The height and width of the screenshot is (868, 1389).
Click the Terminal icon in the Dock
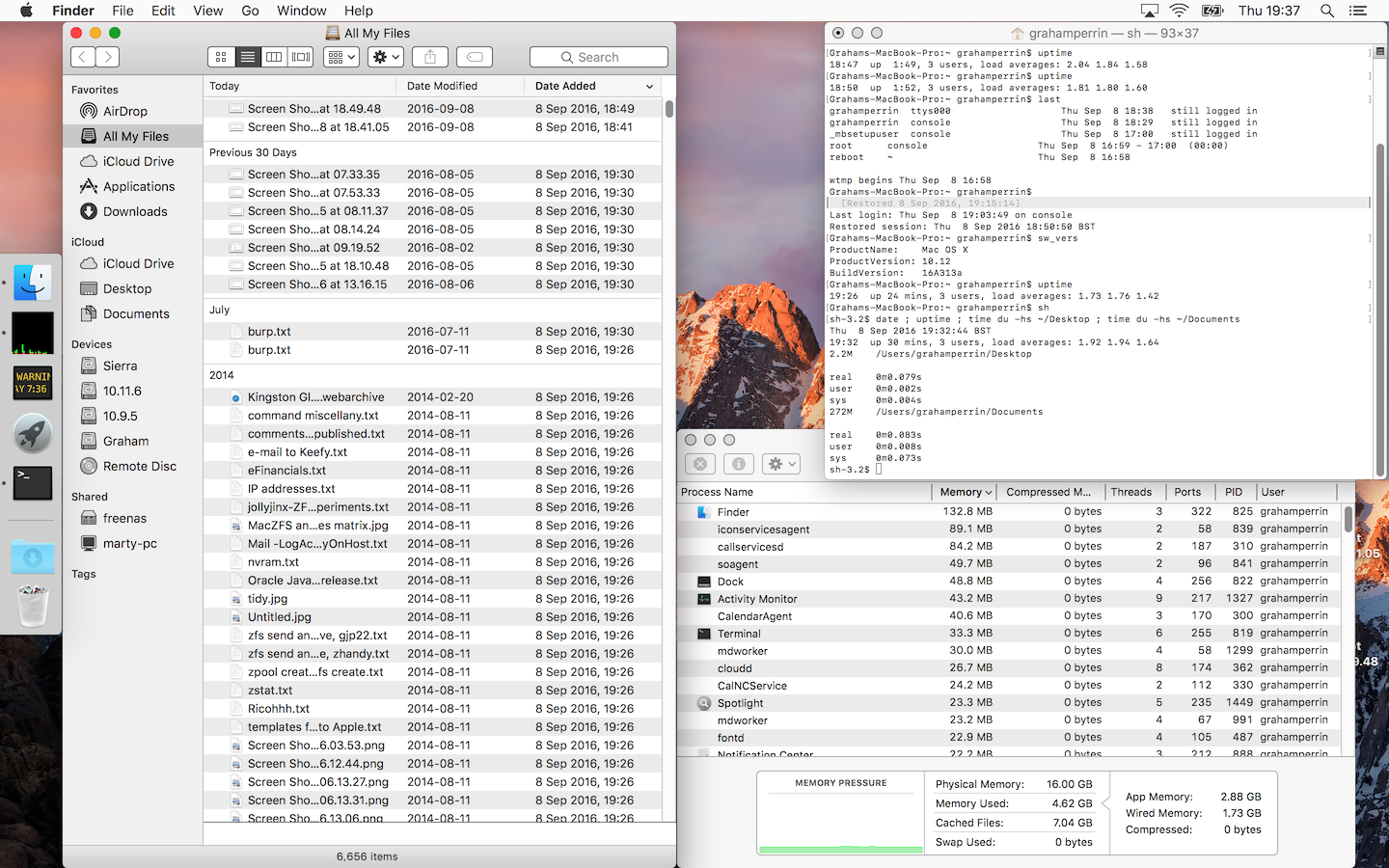pos(33,483)
